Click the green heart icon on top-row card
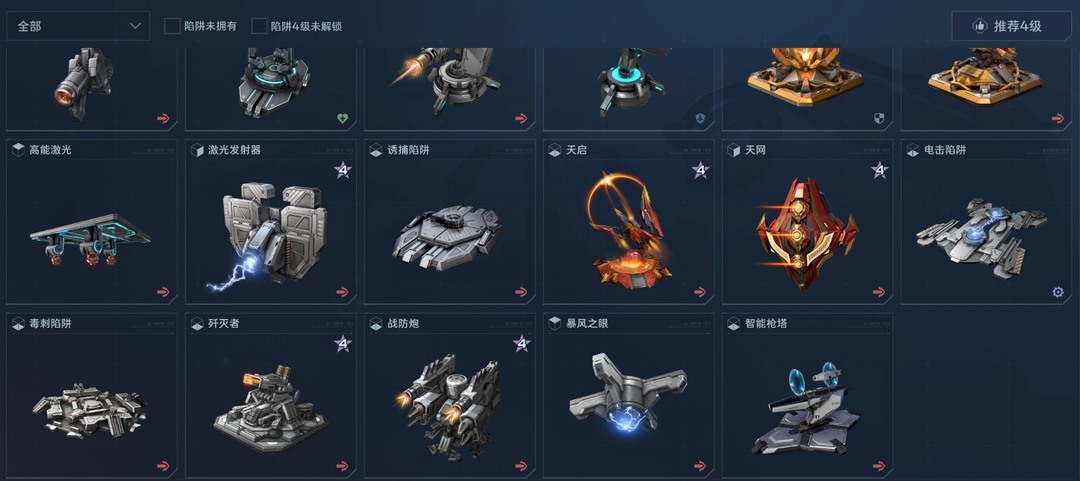1080x481 pixels. [342, 119]
